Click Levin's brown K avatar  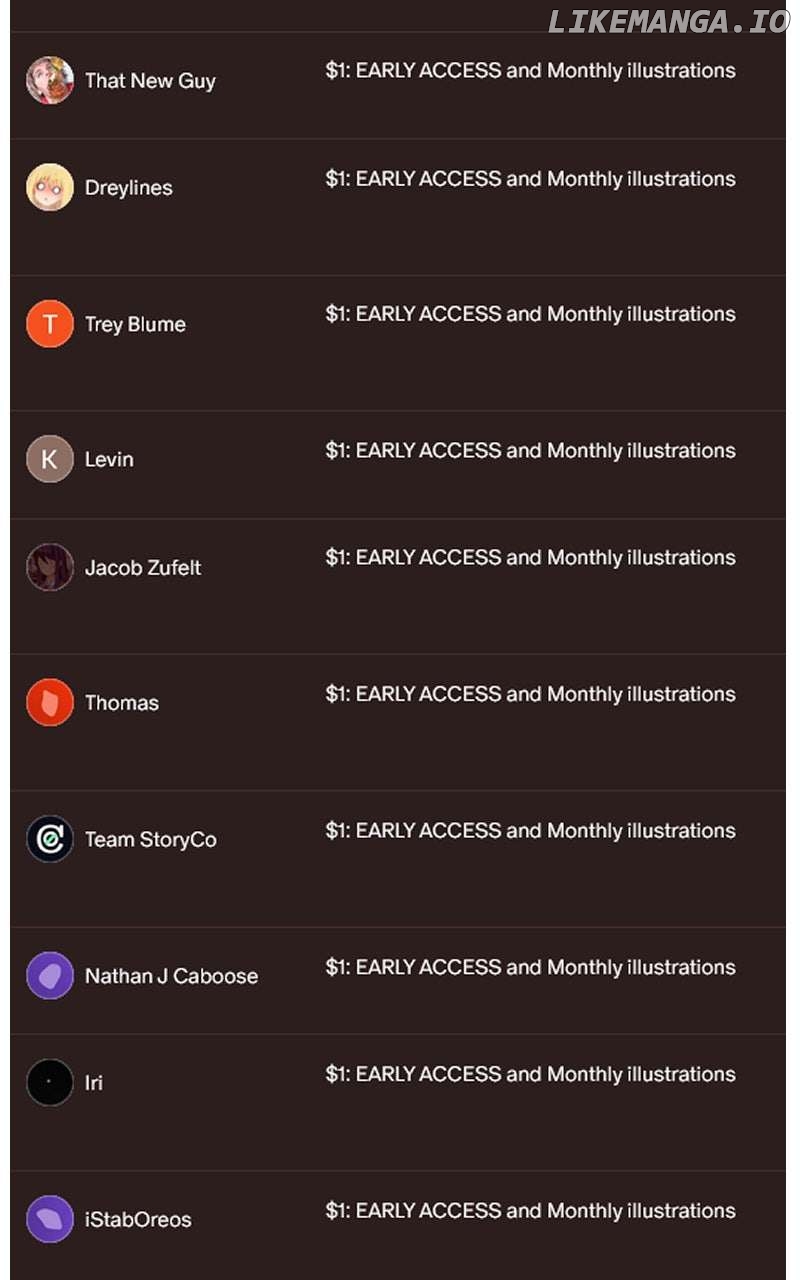50,459
